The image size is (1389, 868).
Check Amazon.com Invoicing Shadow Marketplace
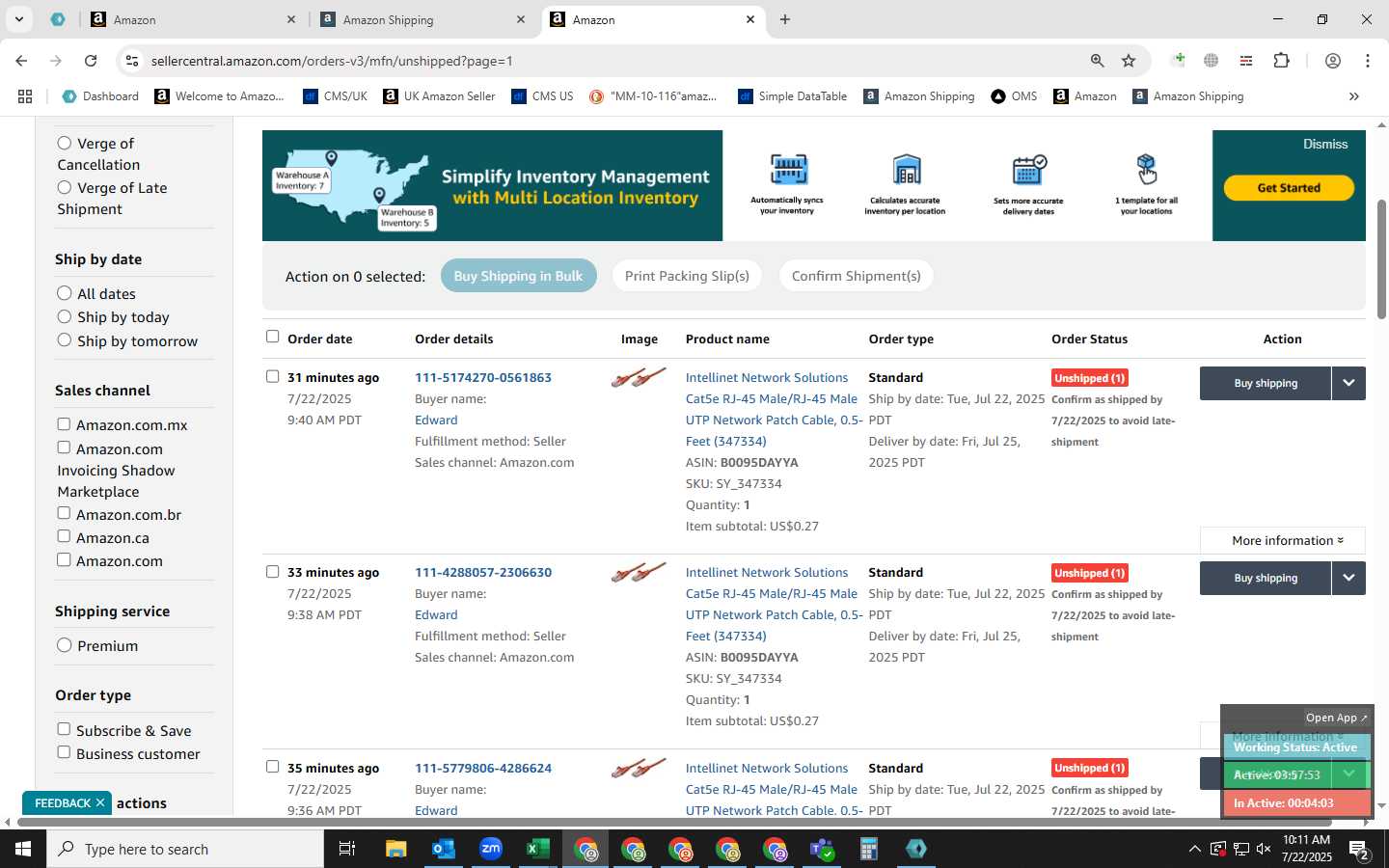point(64,448)
